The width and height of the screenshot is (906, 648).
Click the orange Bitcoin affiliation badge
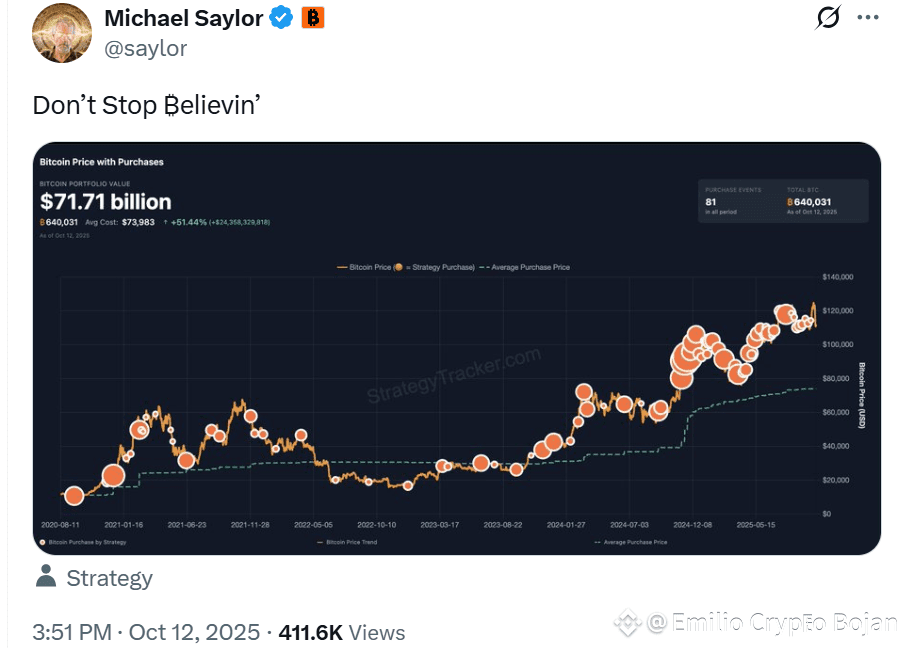[312, 18]
